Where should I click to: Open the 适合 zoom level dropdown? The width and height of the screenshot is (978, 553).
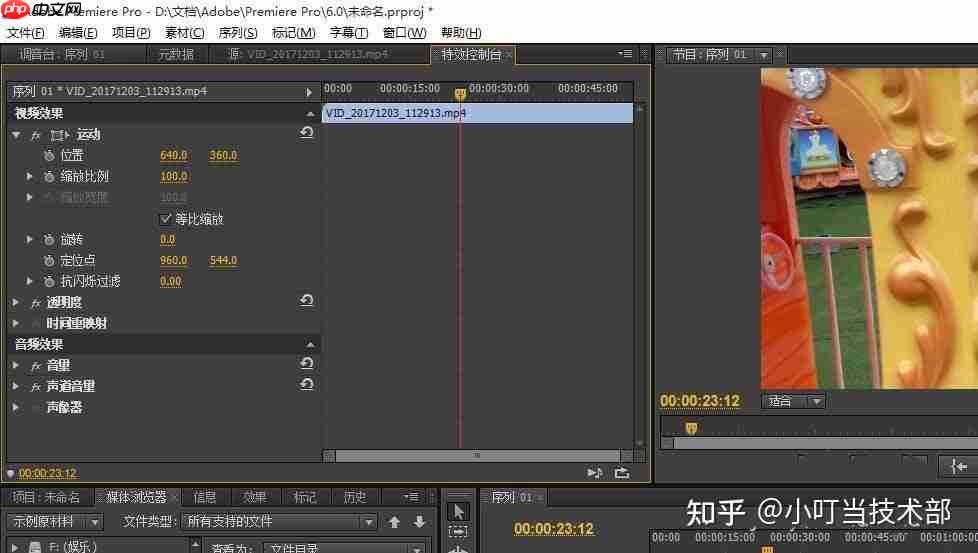tap(793, 401)
